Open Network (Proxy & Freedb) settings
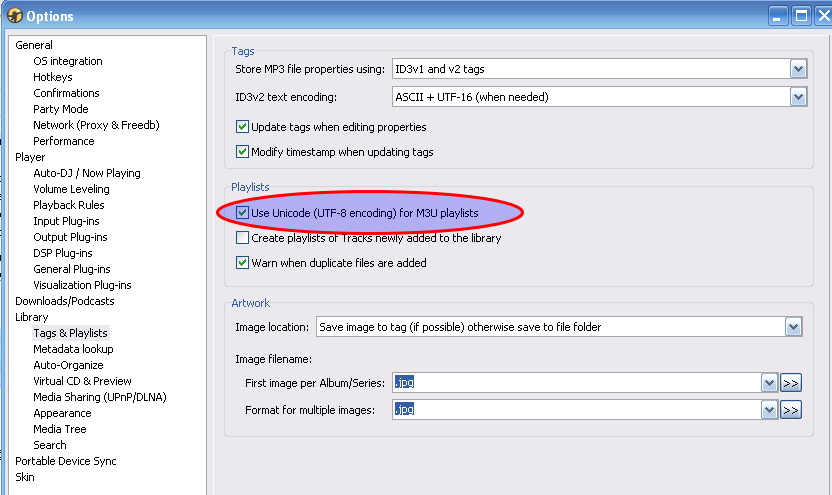The image size is (832, 495). tap(96, 125)
